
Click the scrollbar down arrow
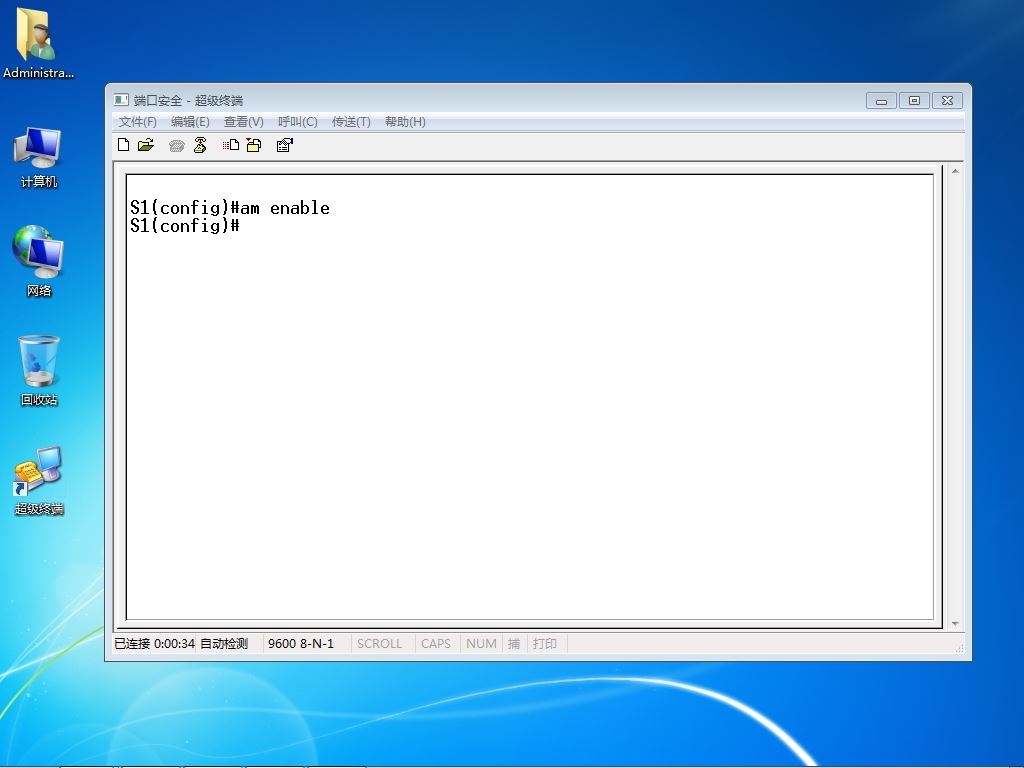click(x=955, y=624)
